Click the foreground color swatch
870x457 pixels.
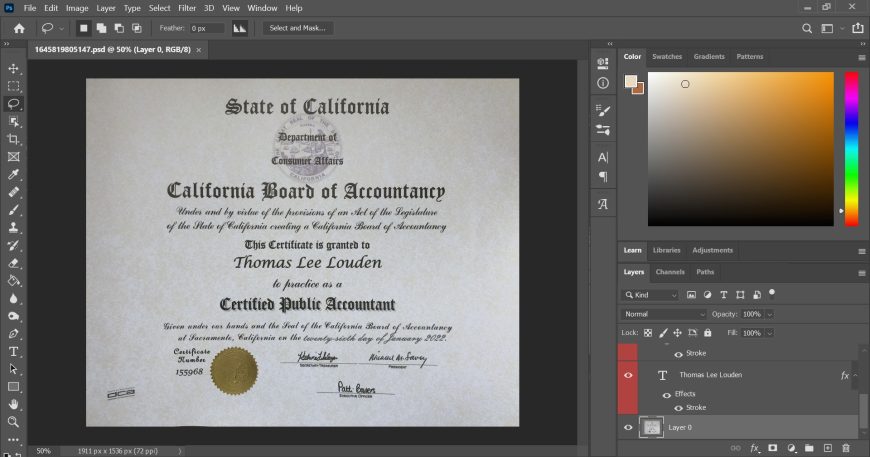631,82
